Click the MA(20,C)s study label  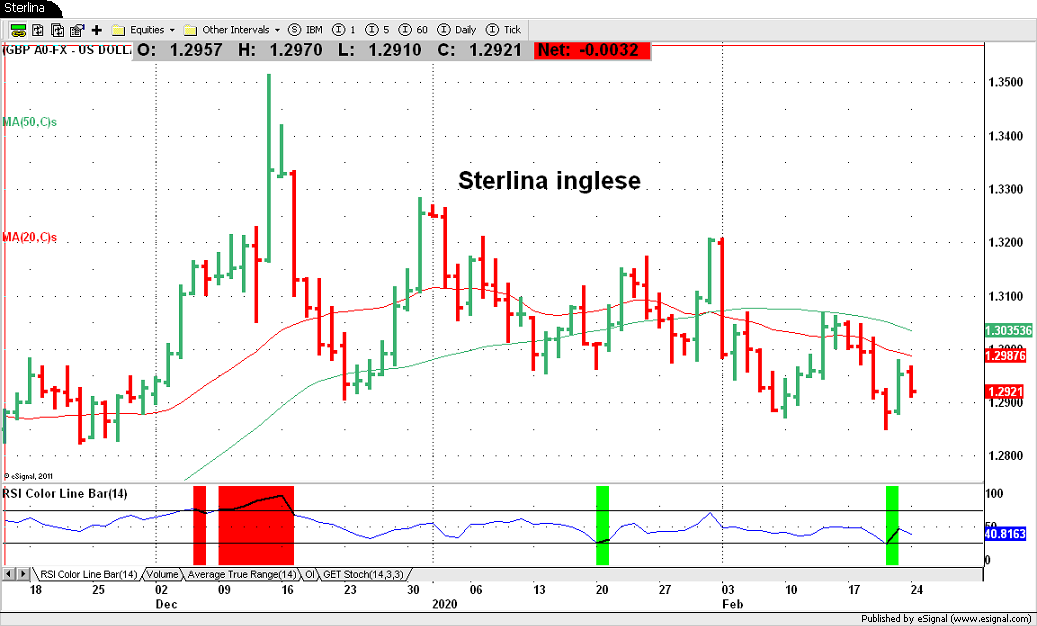point(30,237)
